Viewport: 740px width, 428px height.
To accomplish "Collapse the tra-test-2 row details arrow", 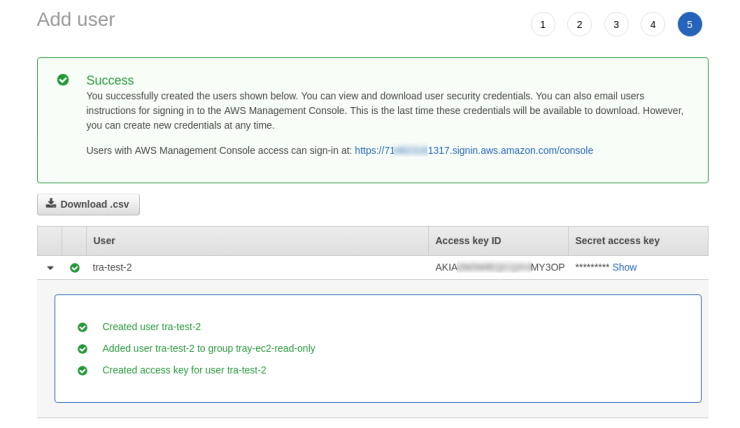I will coord(50,268).
